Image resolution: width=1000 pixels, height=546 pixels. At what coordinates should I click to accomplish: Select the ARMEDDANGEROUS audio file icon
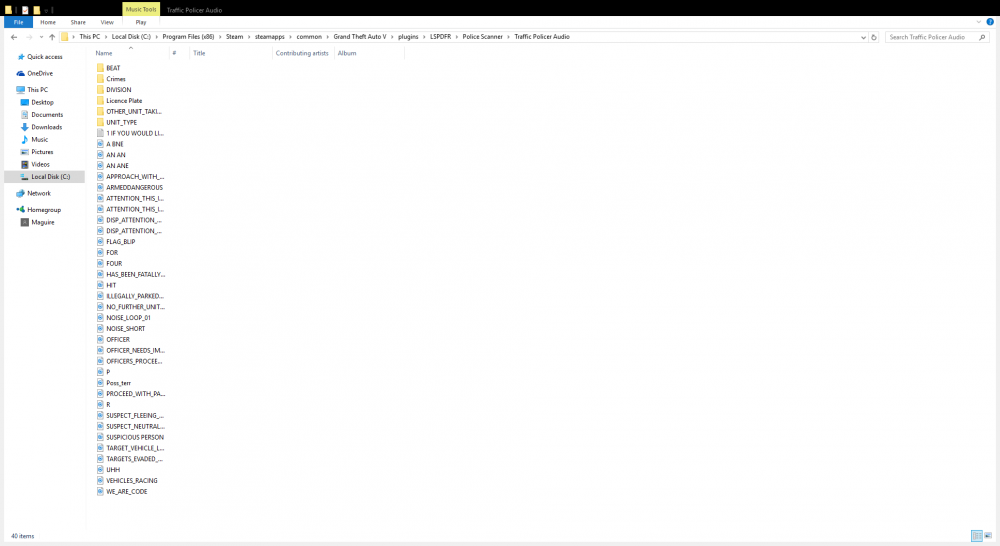[100, 187]
